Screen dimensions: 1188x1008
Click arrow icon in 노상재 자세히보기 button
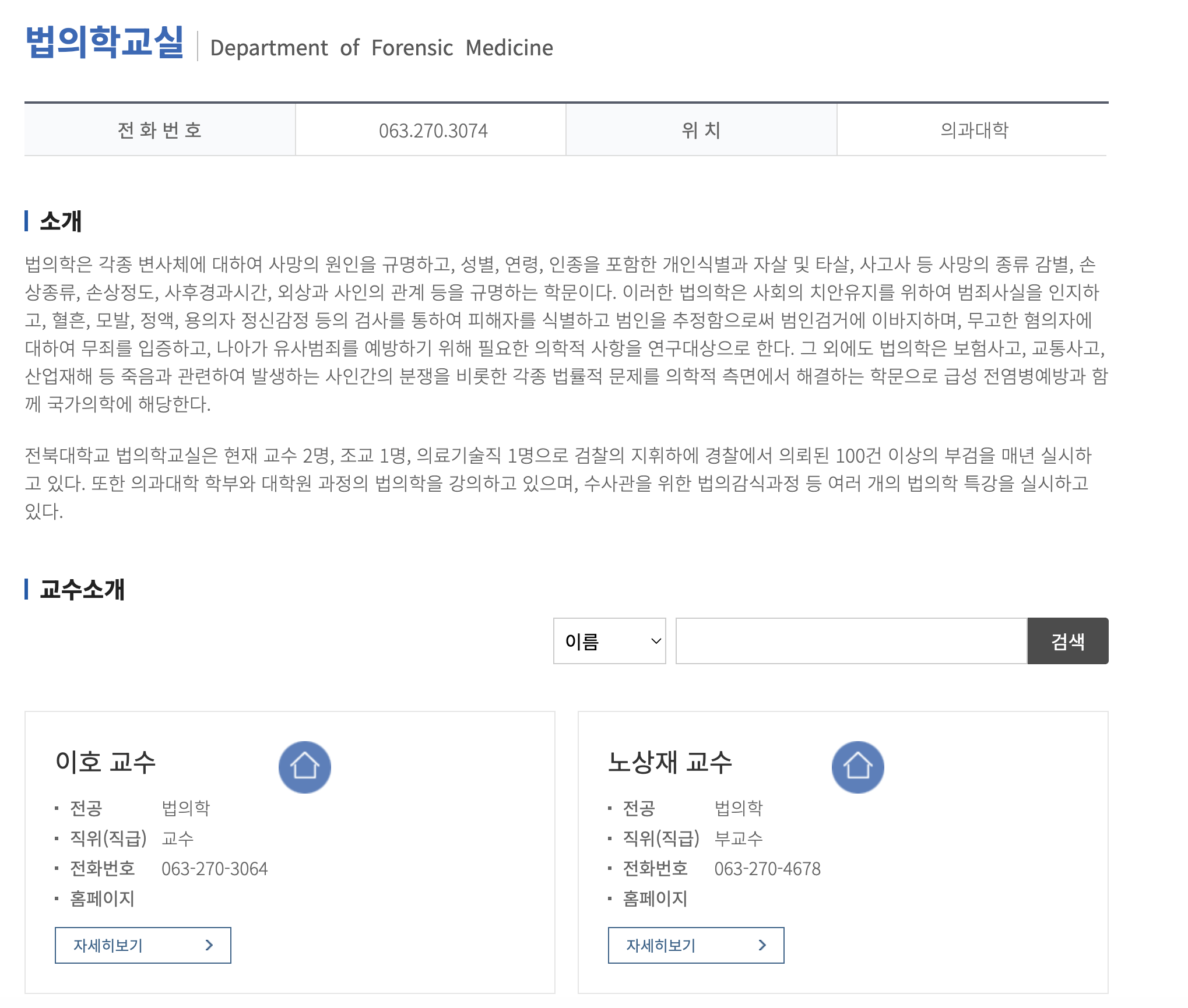pyautogui.click(x=762, y=945)
